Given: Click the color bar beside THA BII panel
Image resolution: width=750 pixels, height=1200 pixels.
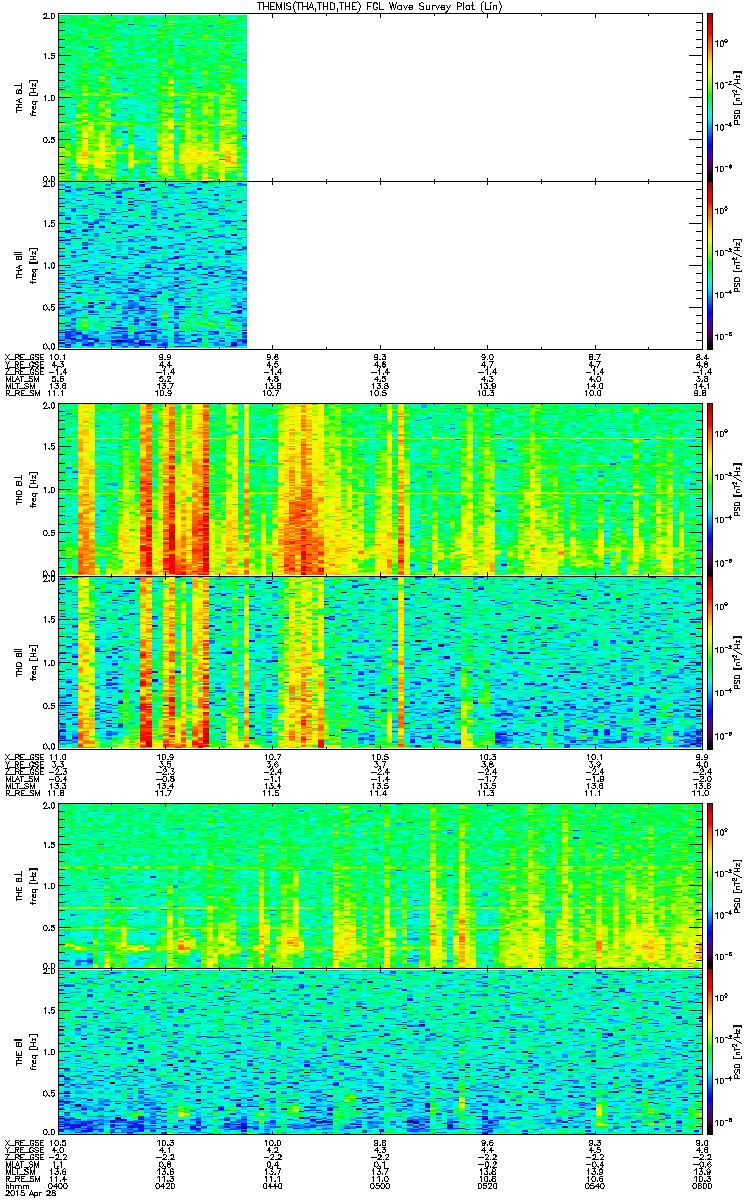Looking at the screenshot, I should (710, 263).
